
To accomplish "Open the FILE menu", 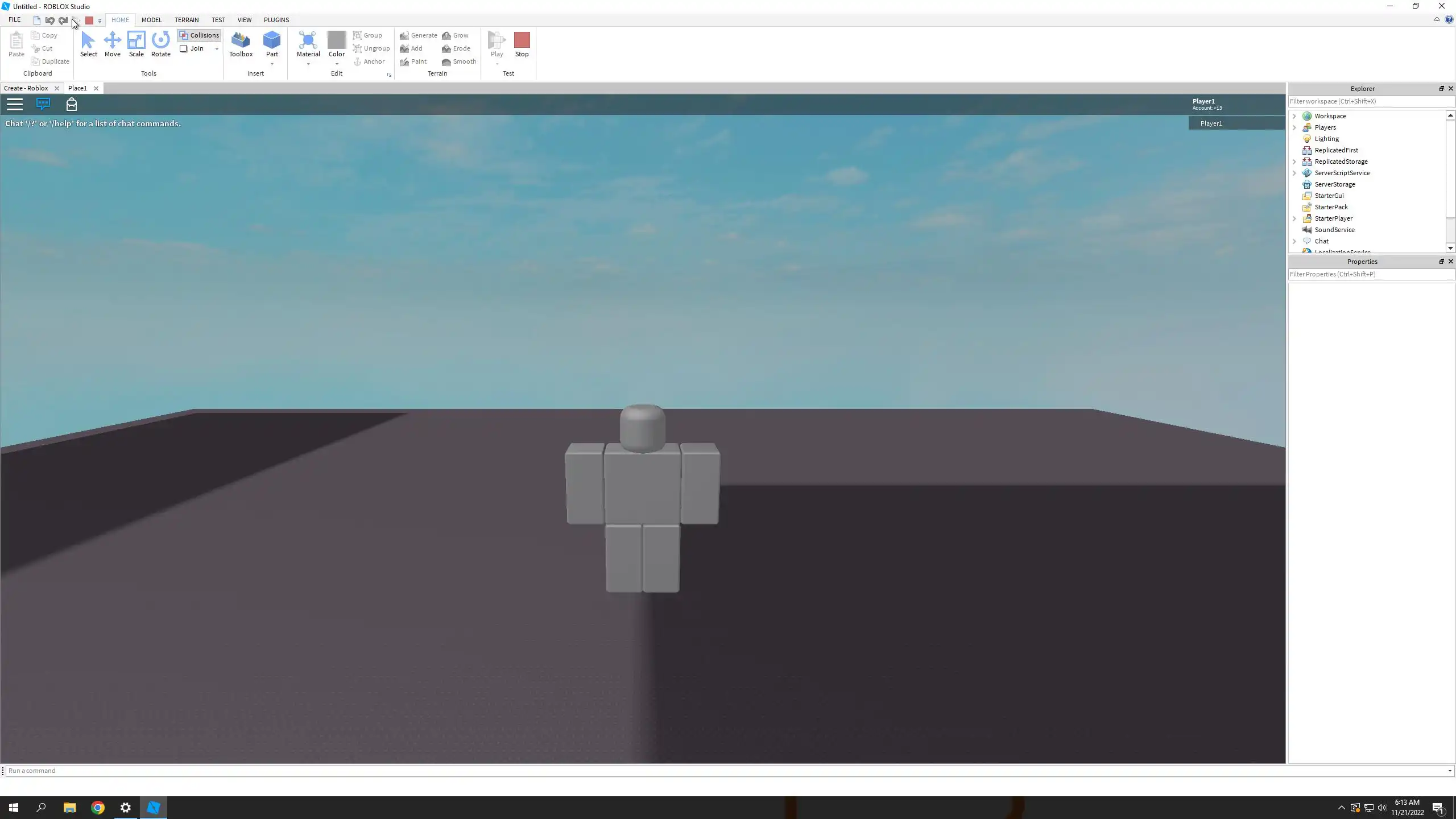I will coord(15,20).
